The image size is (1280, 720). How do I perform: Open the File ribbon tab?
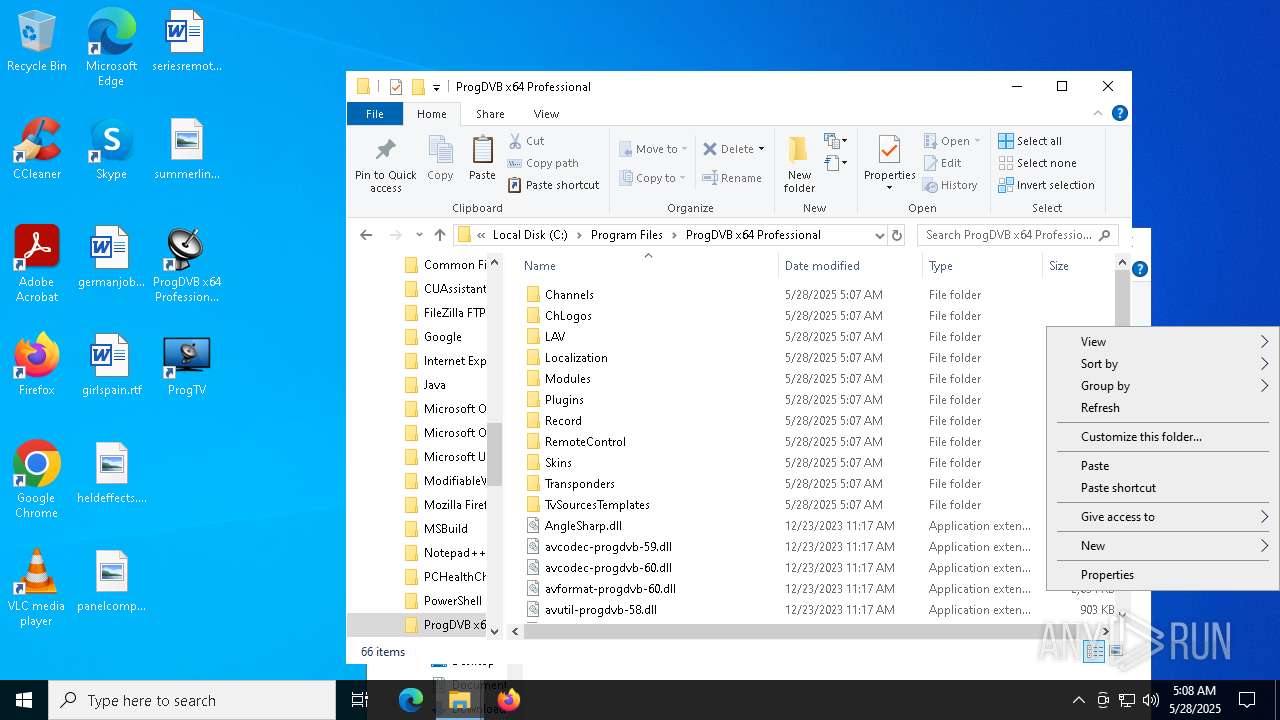pos(375,114)
